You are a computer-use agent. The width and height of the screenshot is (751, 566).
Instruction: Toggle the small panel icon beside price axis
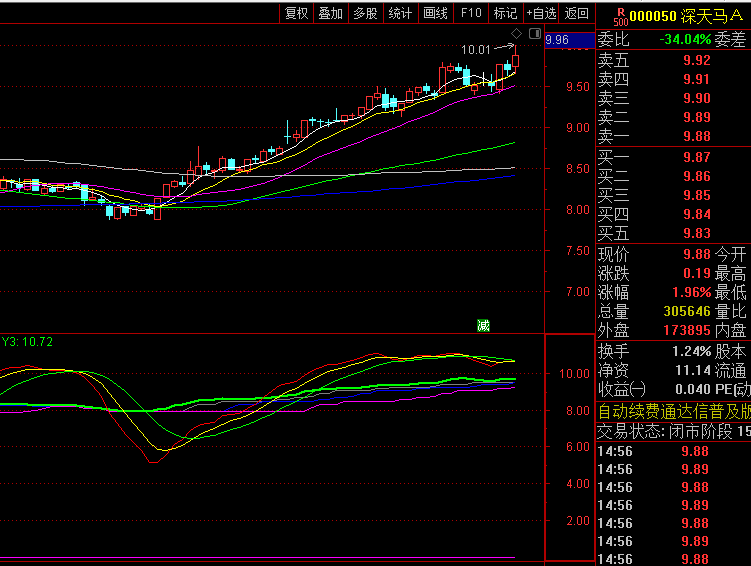[535, 34]
